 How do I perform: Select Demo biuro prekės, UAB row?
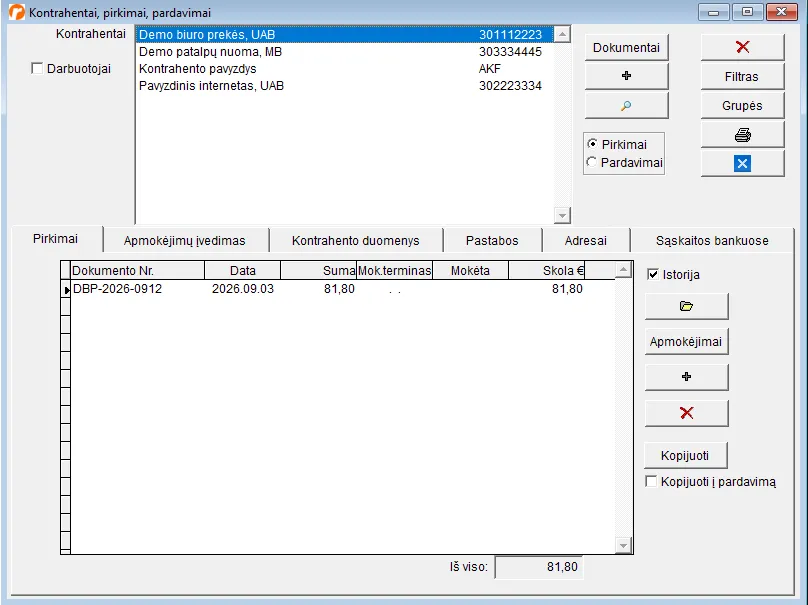pyautogui.click(x=344, y=35)
